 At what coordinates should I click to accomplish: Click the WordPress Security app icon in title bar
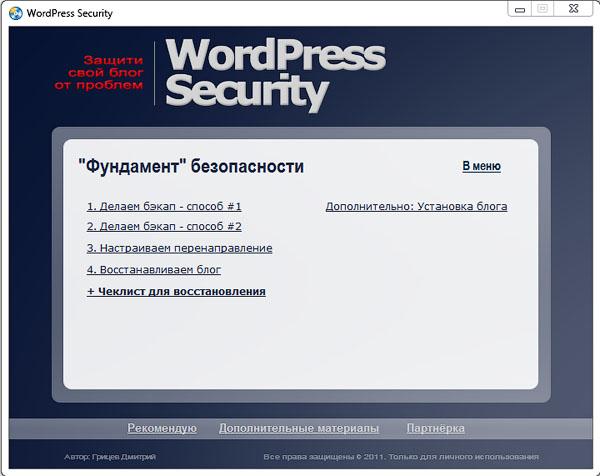16,13
